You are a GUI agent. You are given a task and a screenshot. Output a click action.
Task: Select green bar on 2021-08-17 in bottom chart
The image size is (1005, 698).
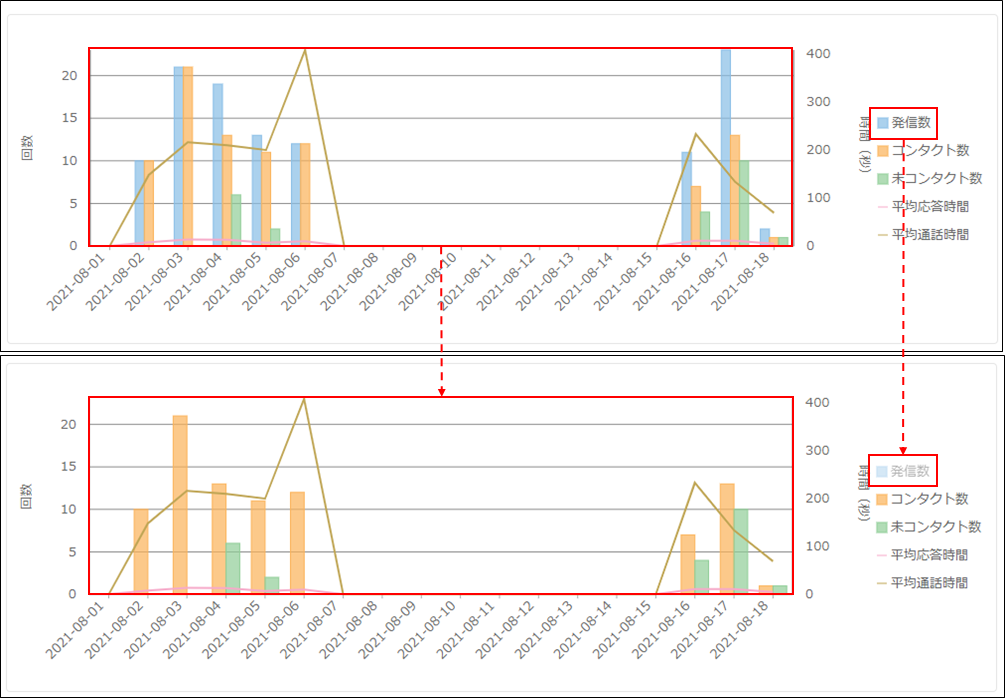coord(742,551)
